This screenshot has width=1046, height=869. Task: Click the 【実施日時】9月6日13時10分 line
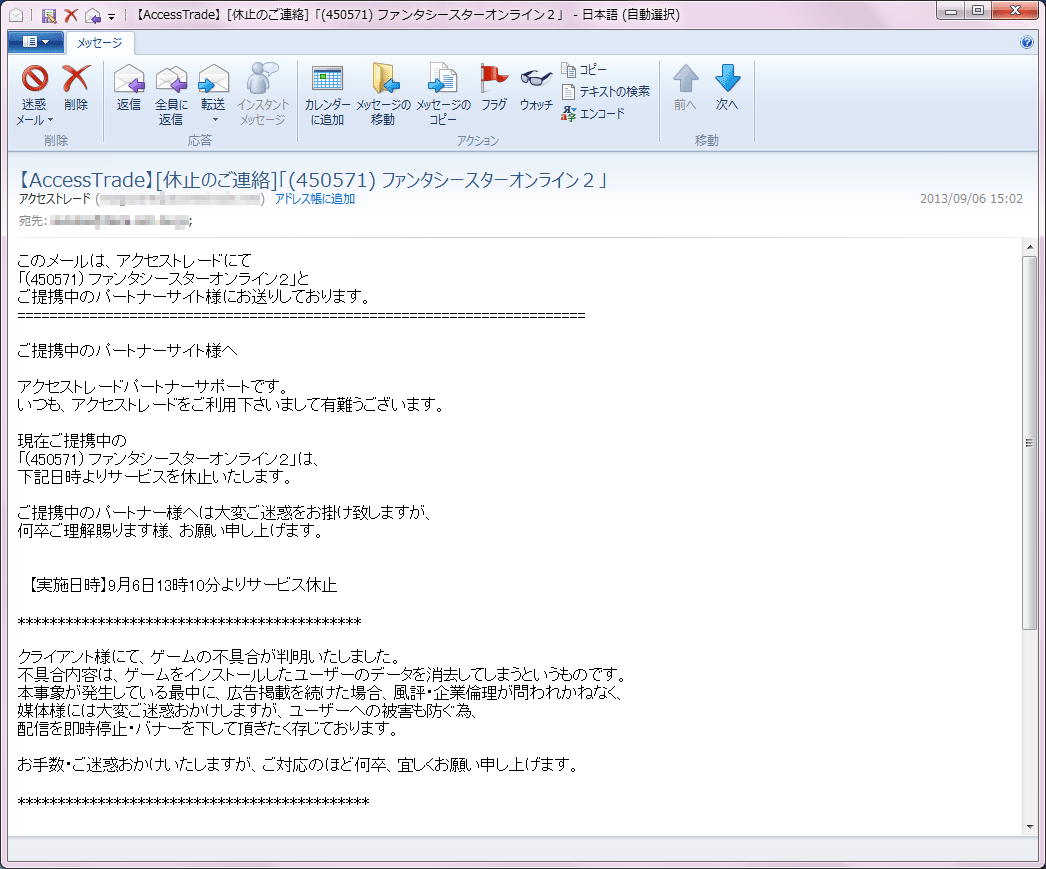(181, 586)
